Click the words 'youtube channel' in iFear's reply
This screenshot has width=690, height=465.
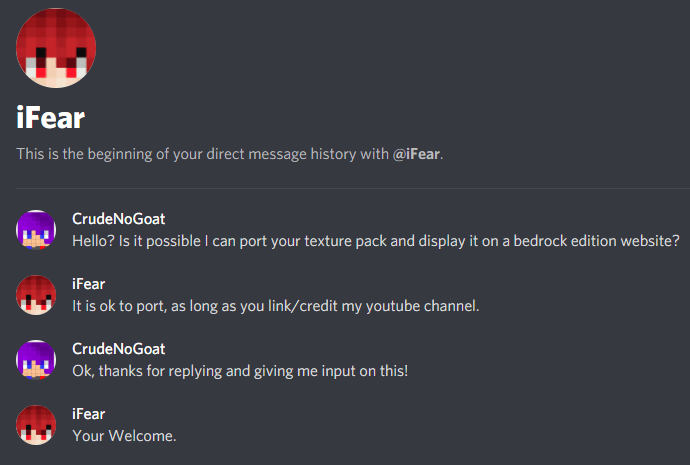tap(422, 306)
